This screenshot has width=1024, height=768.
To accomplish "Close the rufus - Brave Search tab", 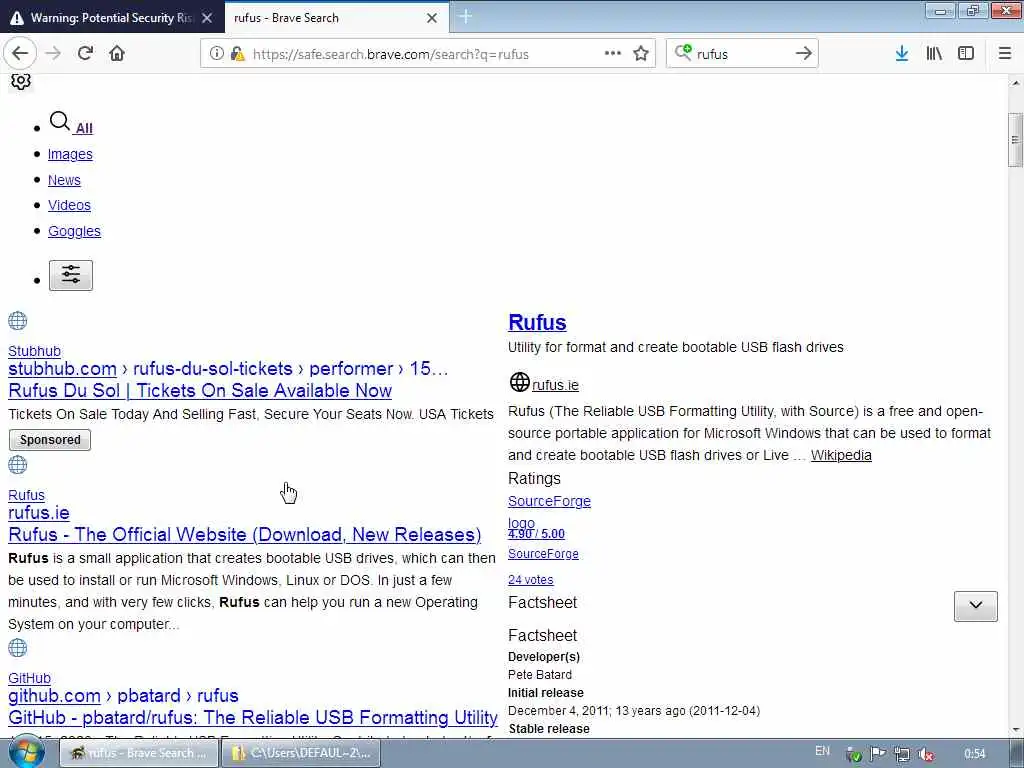I will 432,18.
